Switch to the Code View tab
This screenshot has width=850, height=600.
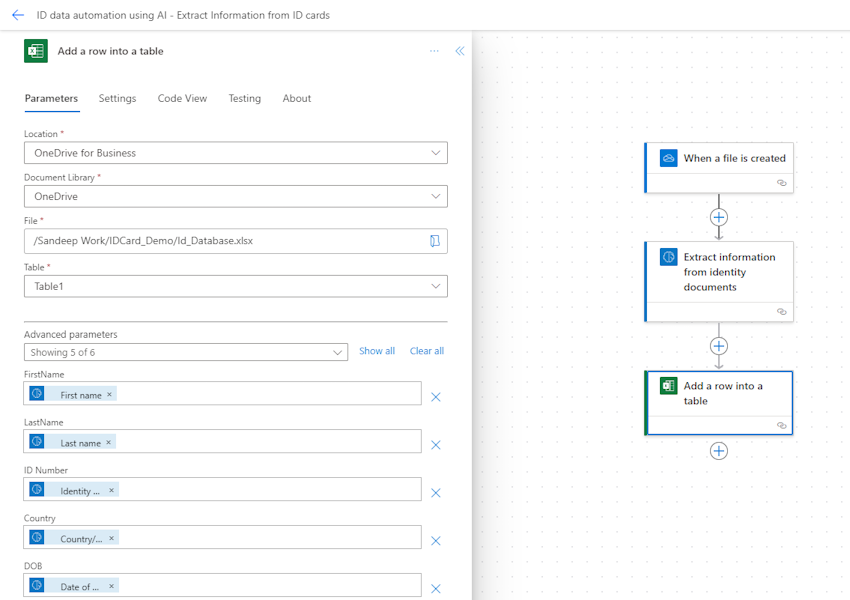point(182,99)
